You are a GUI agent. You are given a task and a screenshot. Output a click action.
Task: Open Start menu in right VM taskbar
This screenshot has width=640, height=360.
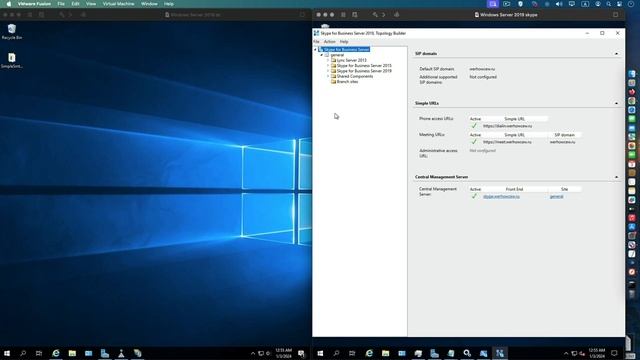320,353
